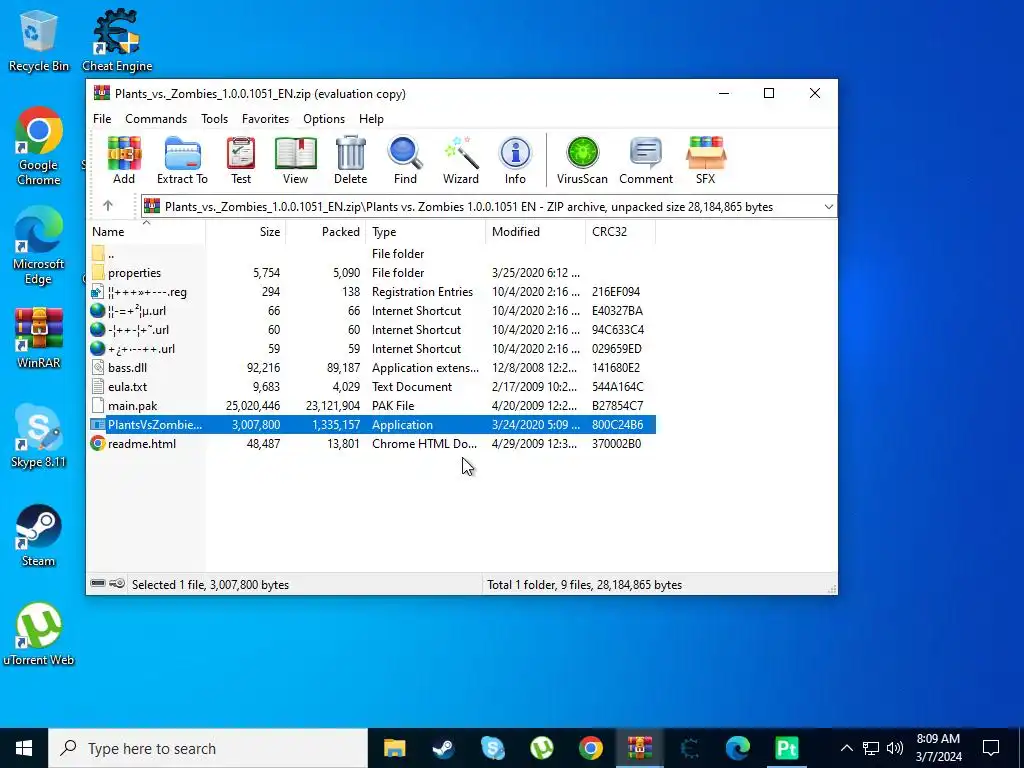The image size is (1024, 768).
Task: Click Extract To in WinRAR toolbar
Action: point(182,160)
